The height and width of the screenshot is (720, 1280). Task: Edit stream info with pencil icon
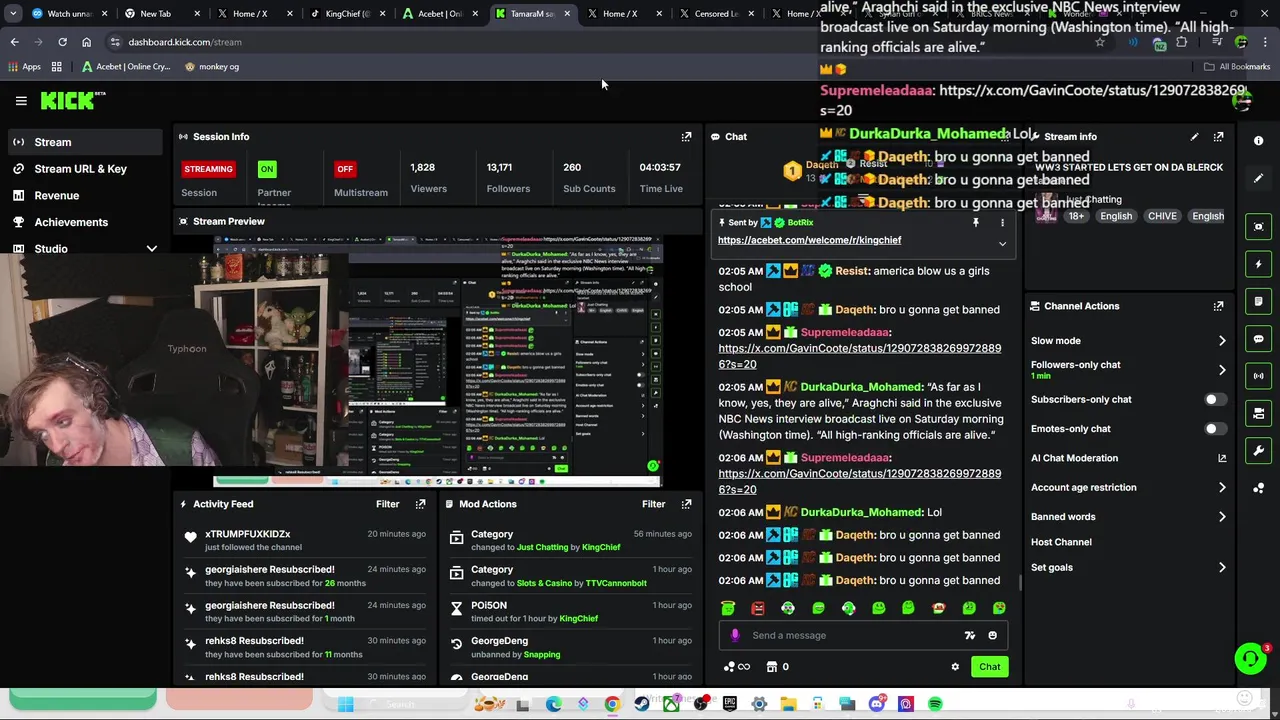click(1194, 136)
